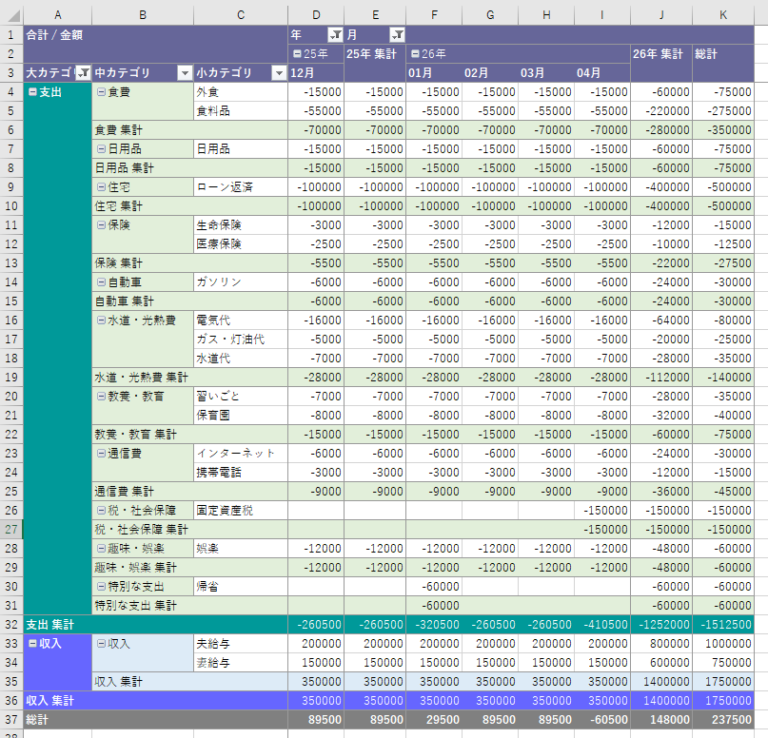The width and height of the screenshot is (768, 738).
Task: Collapse the 保険 subcategory
Action: pyautogui.click(x=101, y=225)
